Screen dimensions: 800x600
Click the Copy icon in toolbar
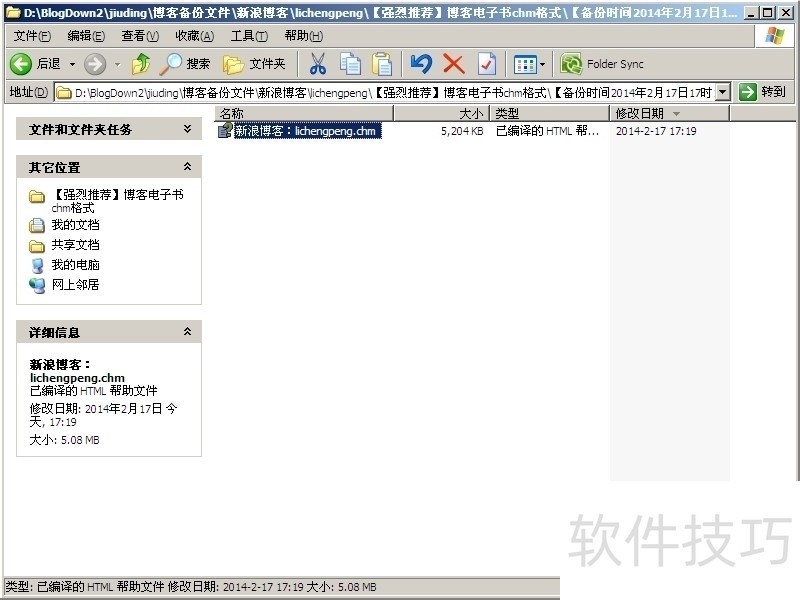tap(350, 64)
